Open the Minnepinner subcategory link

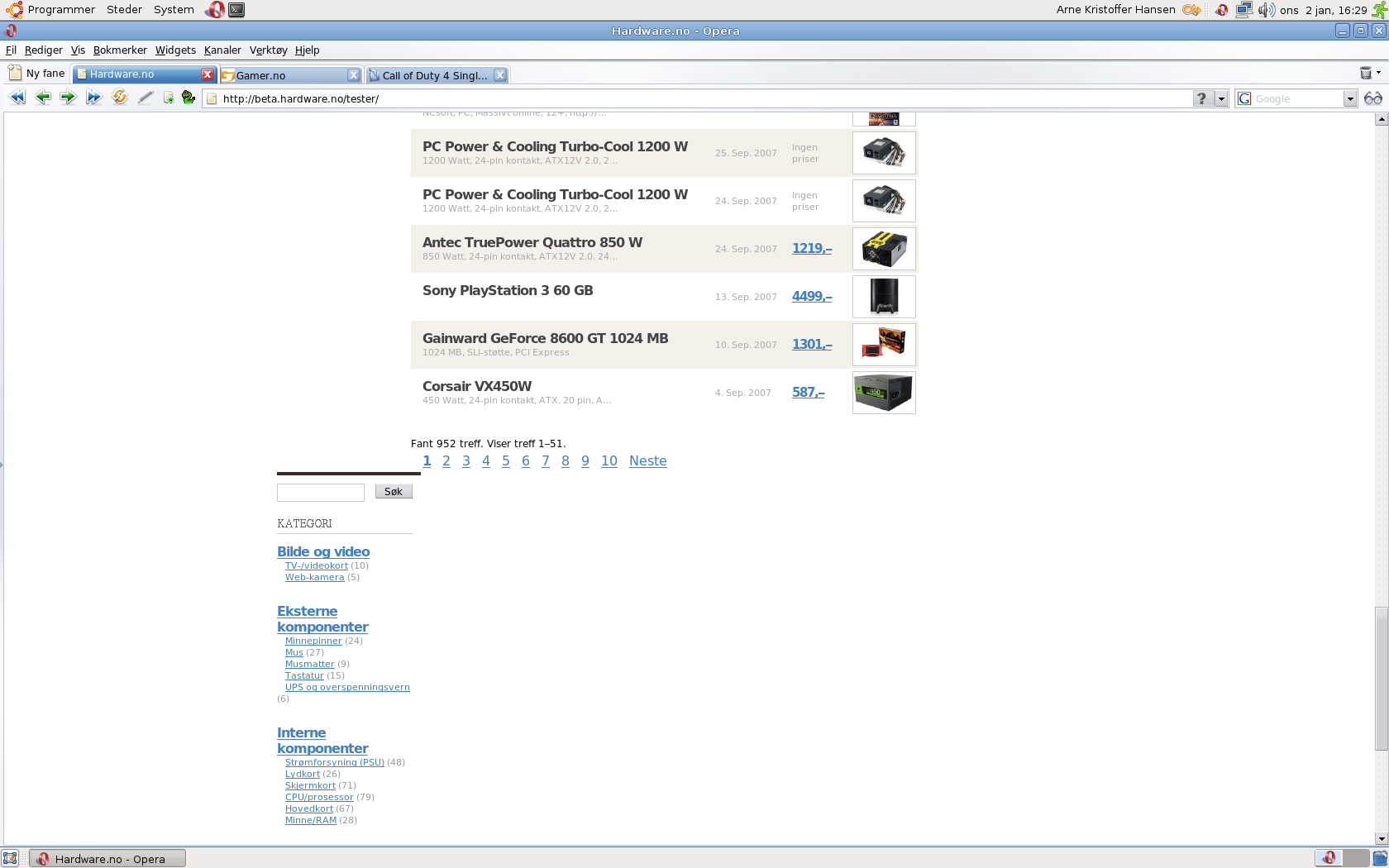(313, 641)
